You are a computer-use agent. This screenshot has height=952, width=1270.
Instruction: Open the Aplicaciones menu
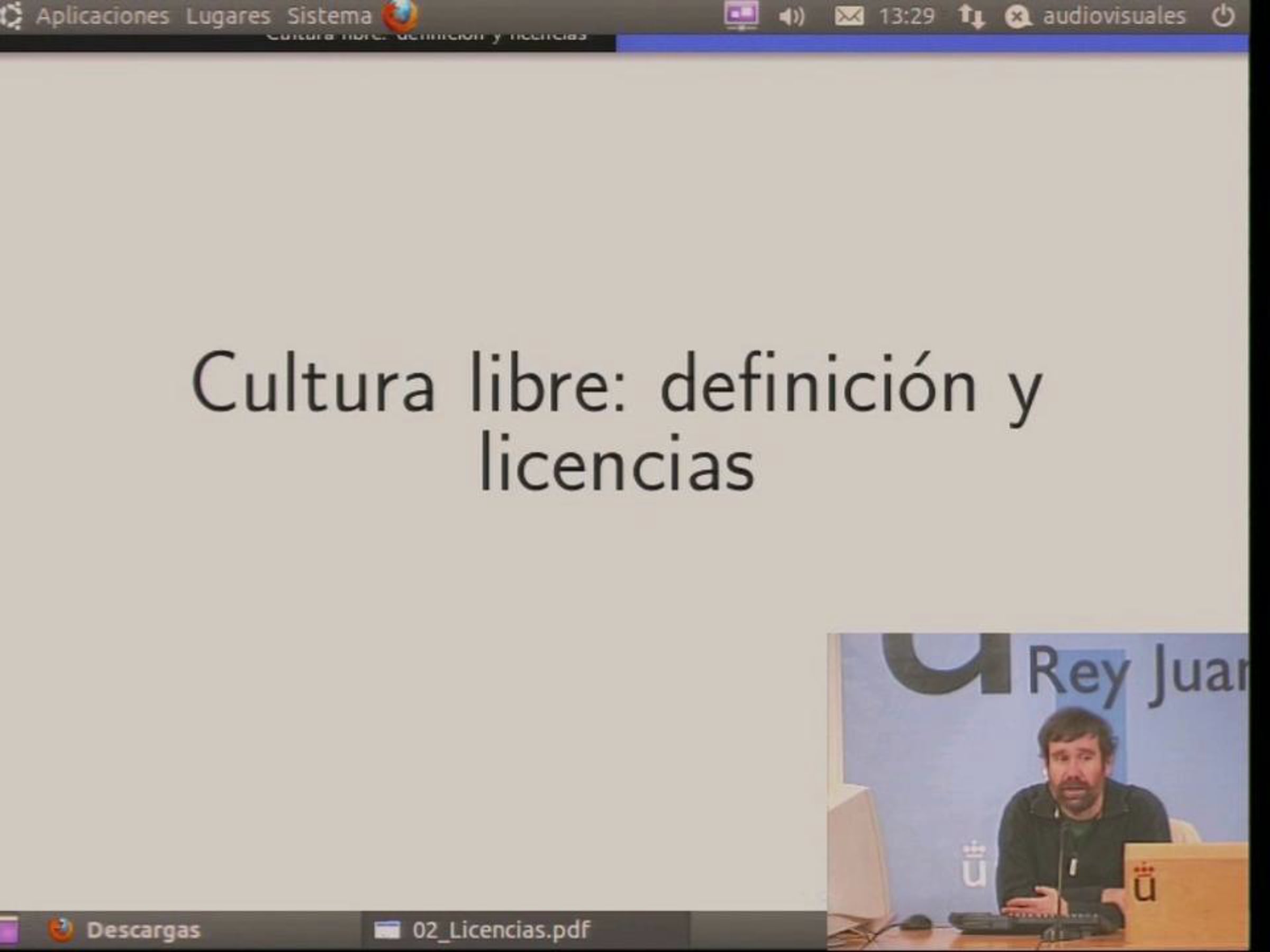[103, 16]
